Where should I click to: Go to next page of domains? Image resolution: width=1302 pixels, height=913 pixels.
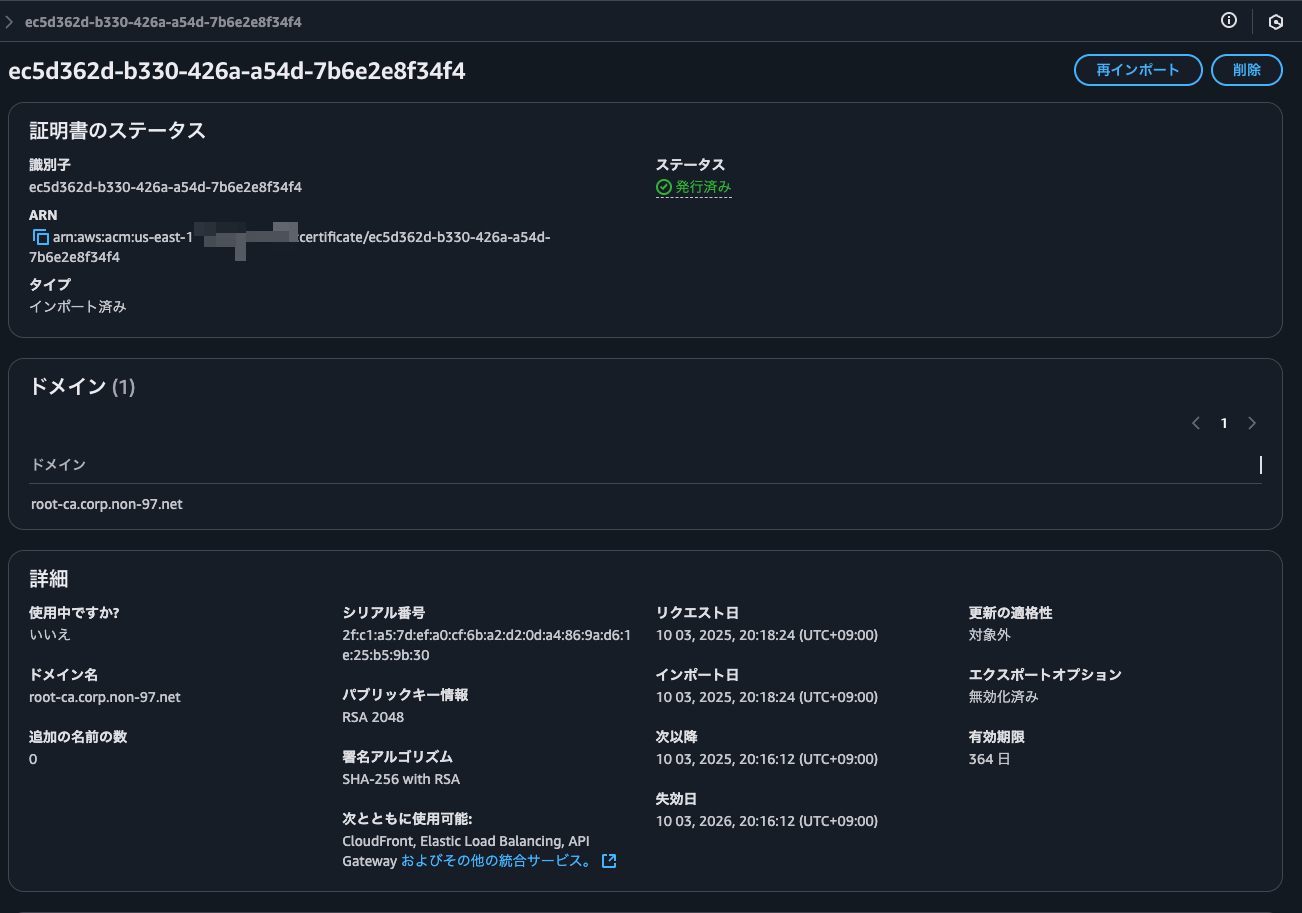[1252, 423]
